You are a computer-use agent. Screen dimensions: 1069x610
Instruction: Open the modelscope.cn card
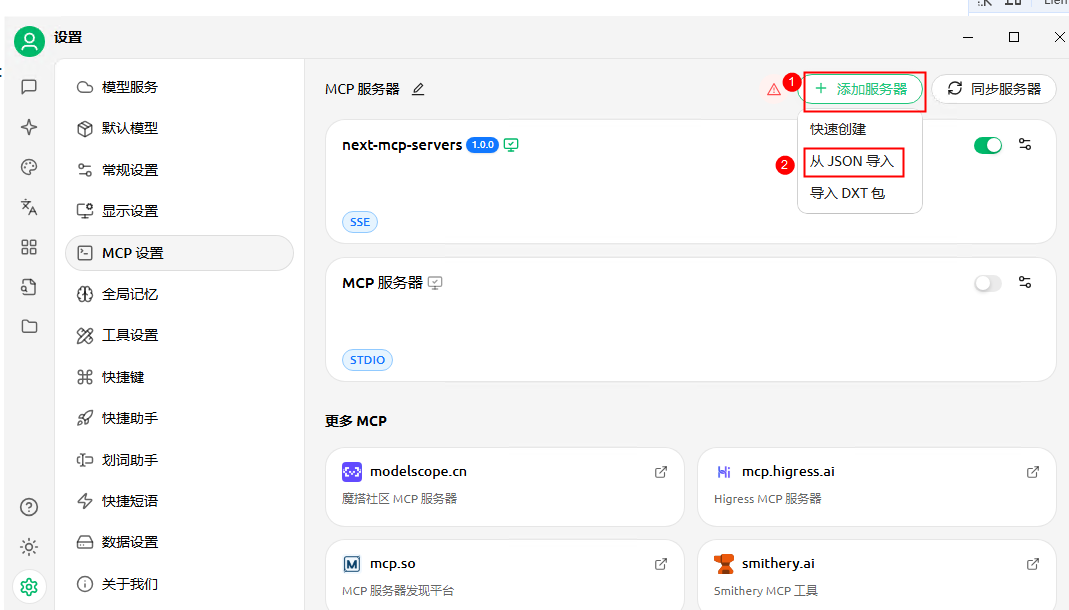point(505,487)
